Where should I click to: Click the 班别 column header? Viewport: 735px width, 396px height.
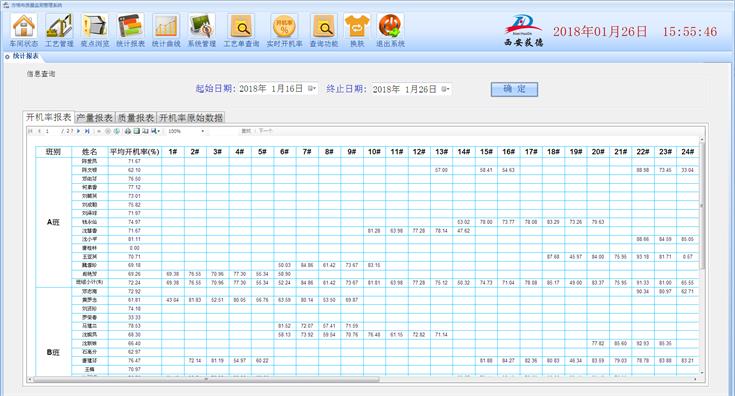(x=53, y=152)
